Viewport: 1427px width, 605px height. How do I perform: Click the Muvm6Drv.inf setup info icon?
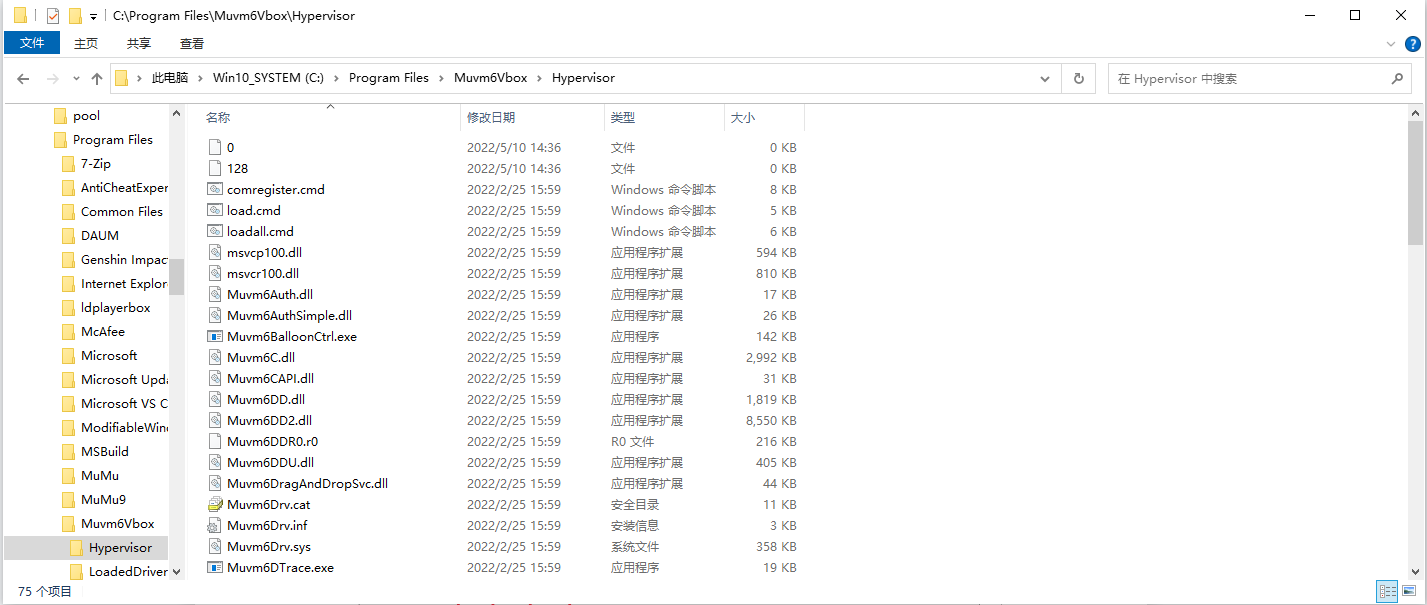215,525
